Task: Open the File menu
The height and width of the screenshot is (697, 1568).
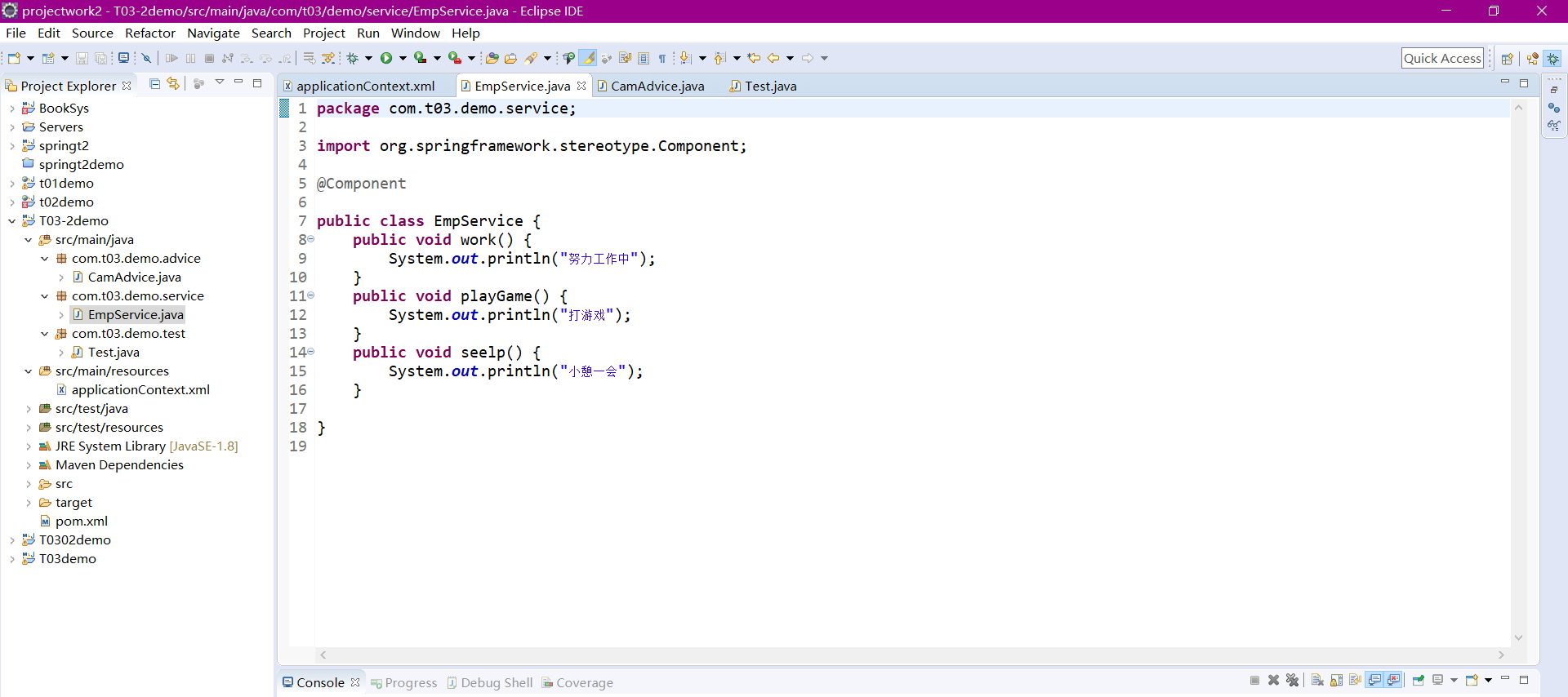Action: coord(16,33)
